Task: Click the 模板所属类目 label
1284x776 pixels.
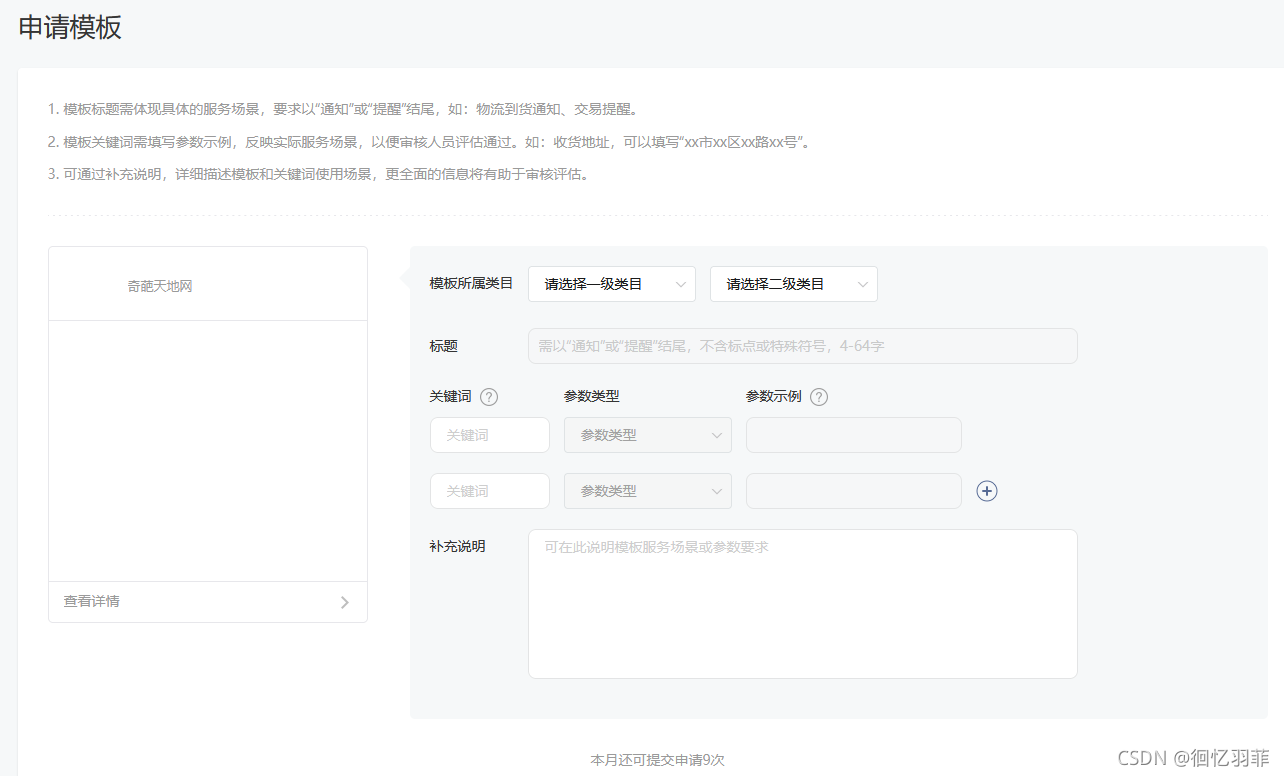Action: 471,283
